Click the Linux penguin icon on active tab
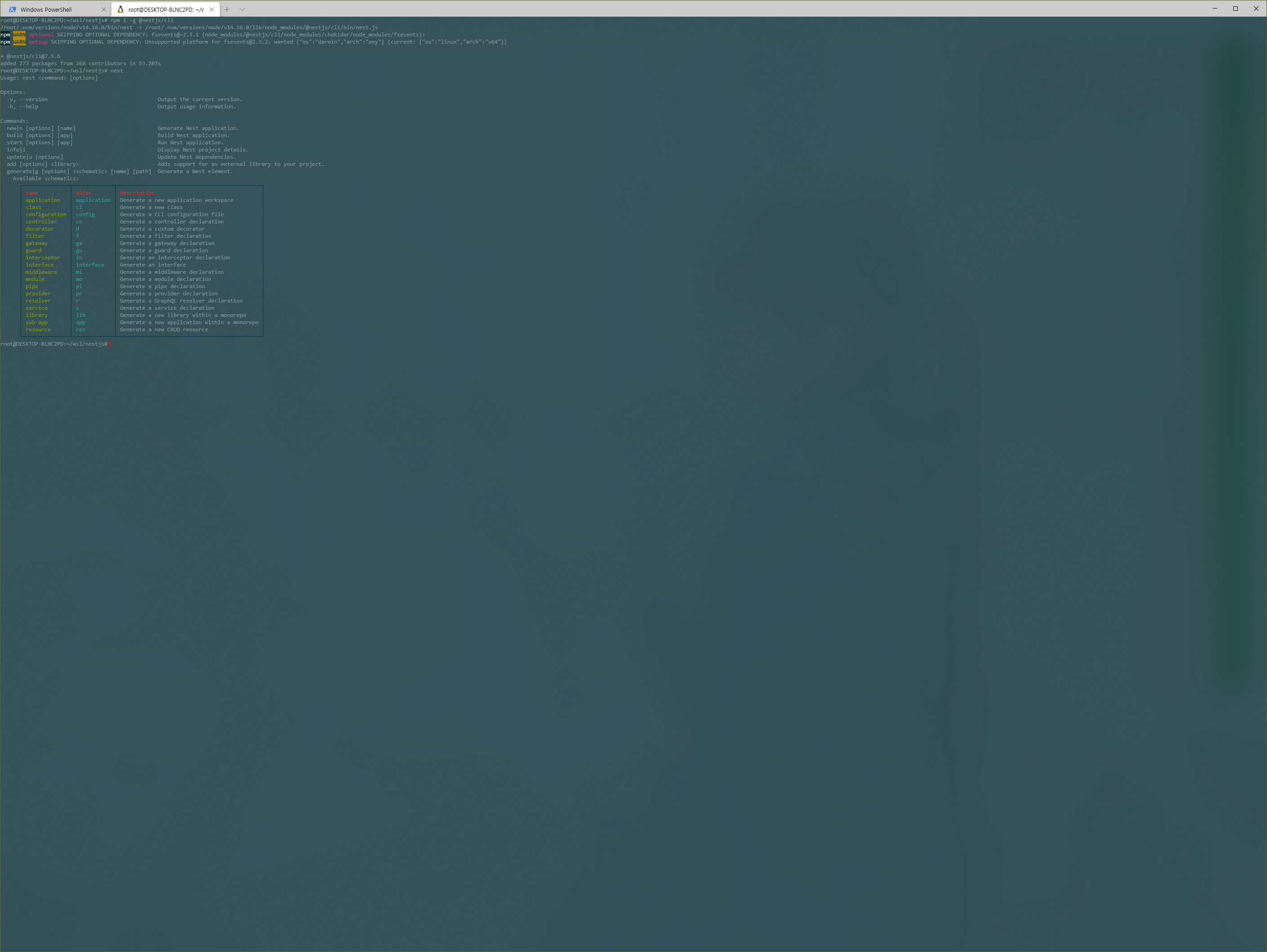Image resolution: width=1267 pixels, height=952 pixels. [x=120, y=9]
